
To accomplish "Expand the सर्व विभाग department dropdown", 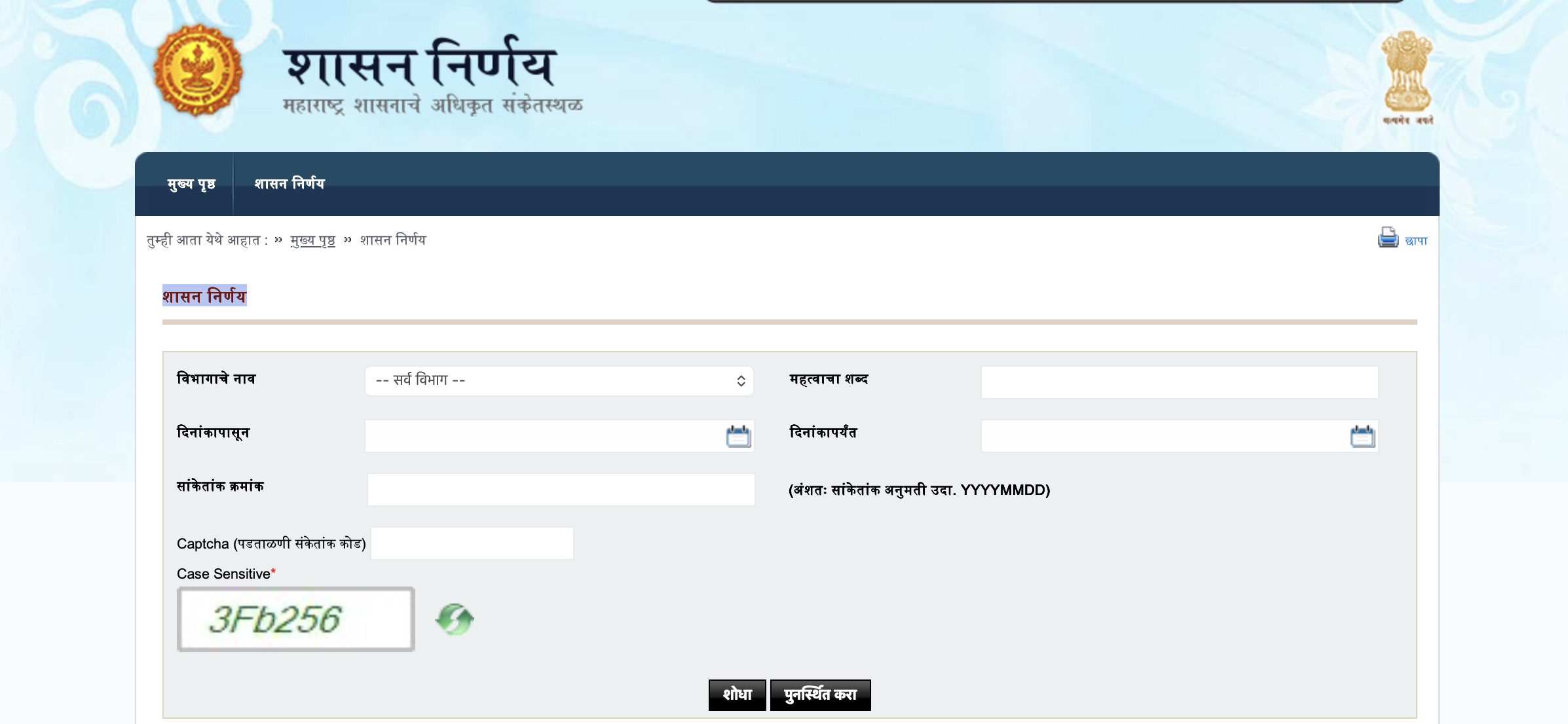I will pyautogui.click(x=559, y=381).
